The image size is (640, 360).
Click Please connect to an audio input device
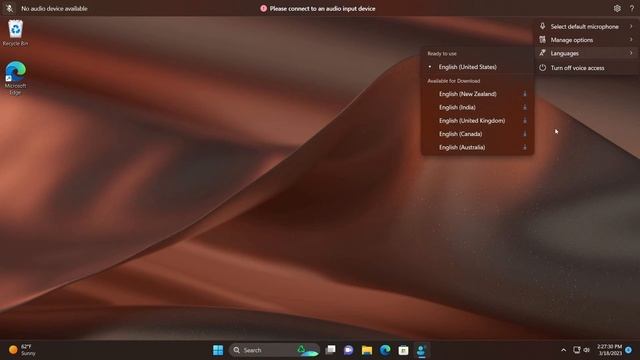[x=322, y=8]
